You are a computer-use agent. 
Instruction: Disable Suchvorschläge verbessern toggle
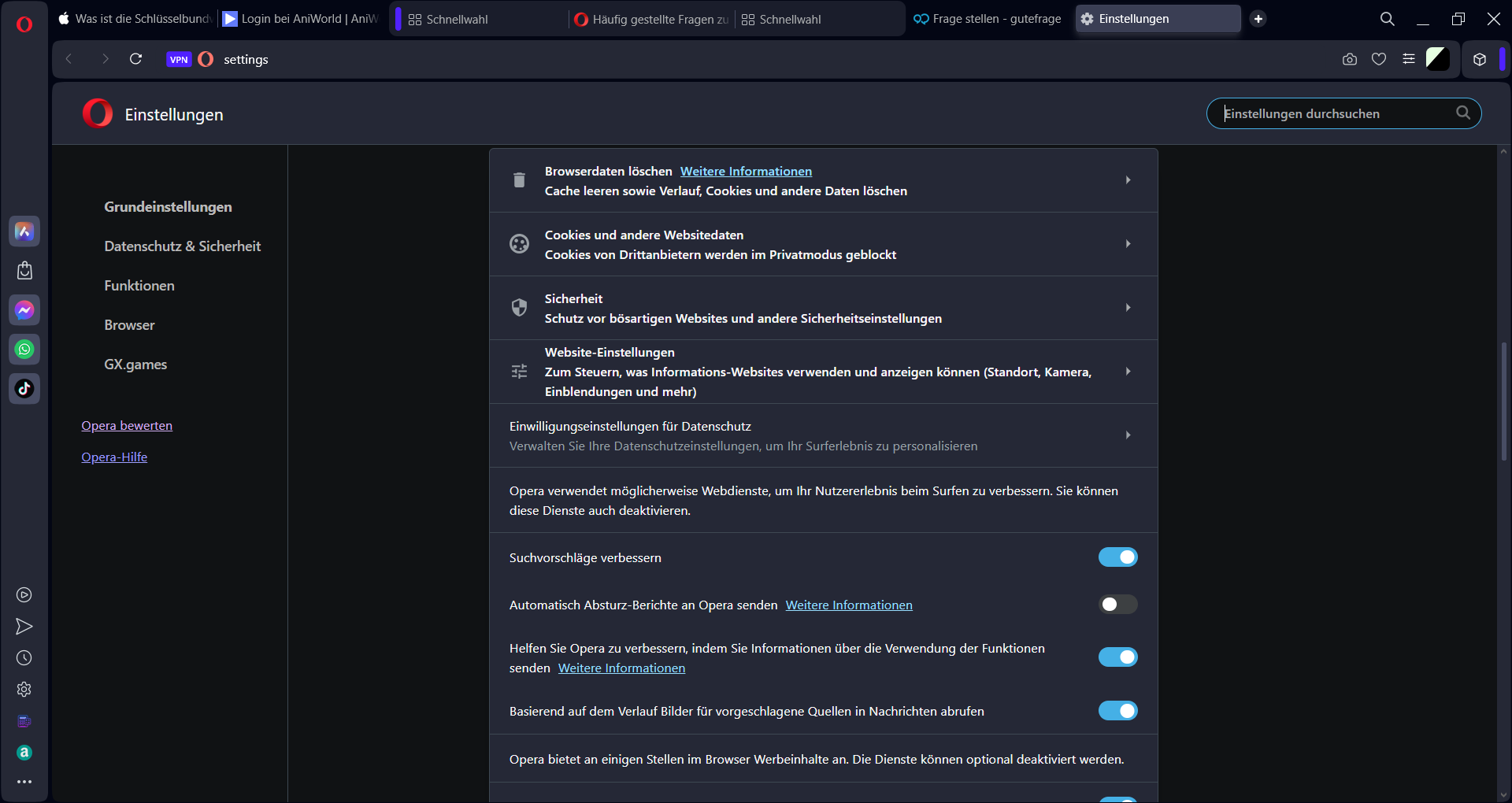(x=1117, y=557)
